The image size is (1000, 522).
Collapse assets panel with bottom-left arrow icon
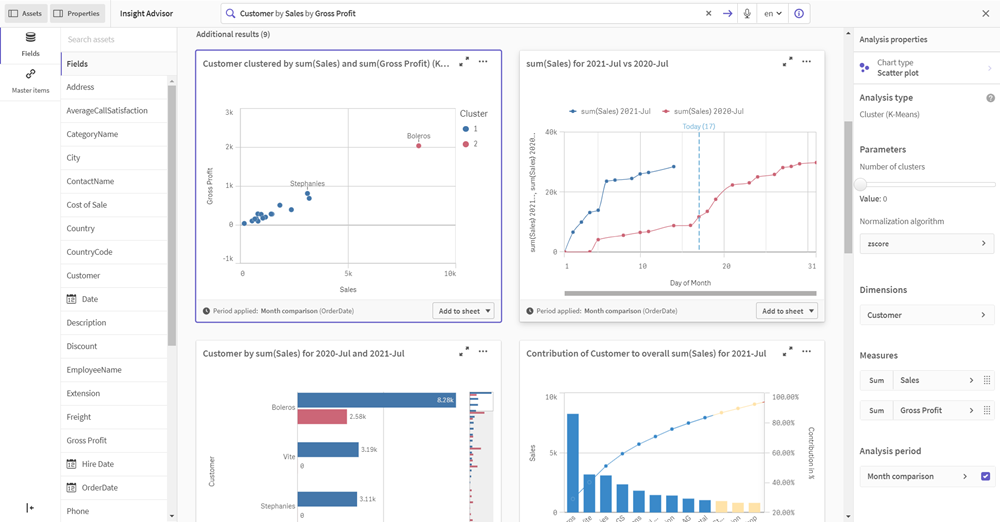tap(30, 508)
